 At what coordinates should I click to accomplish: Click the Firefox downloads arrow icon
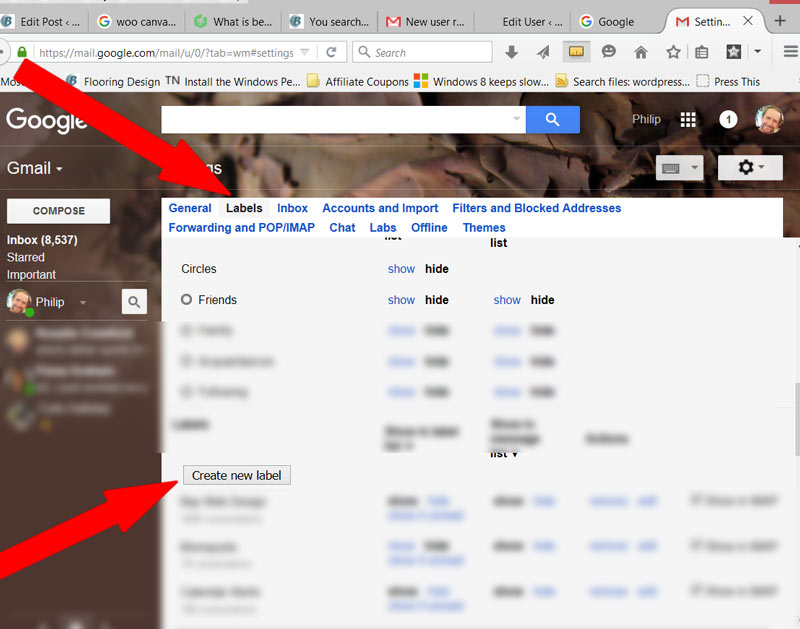[x=511, y=52]
